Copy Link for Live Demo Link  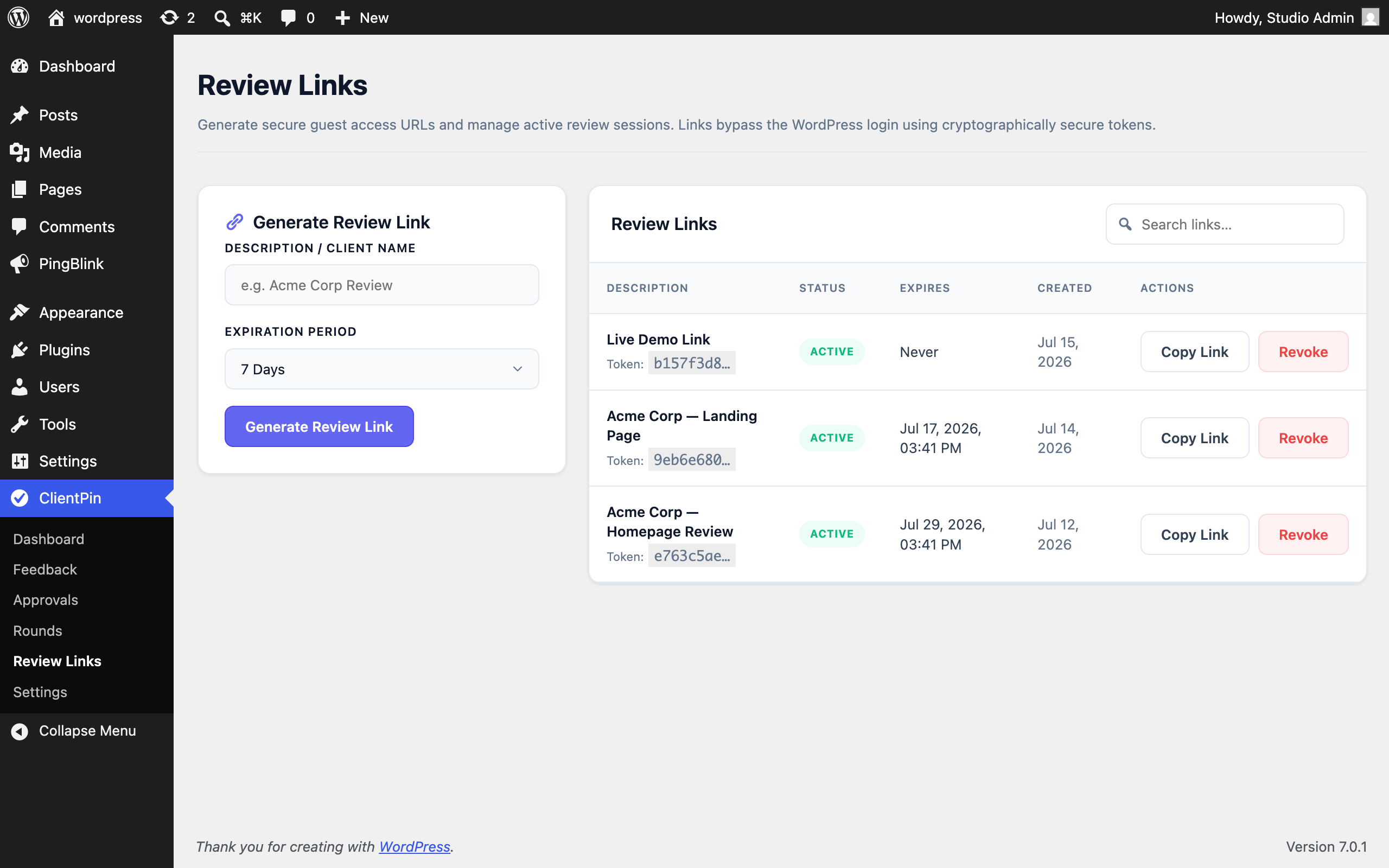coord(1194,352)
